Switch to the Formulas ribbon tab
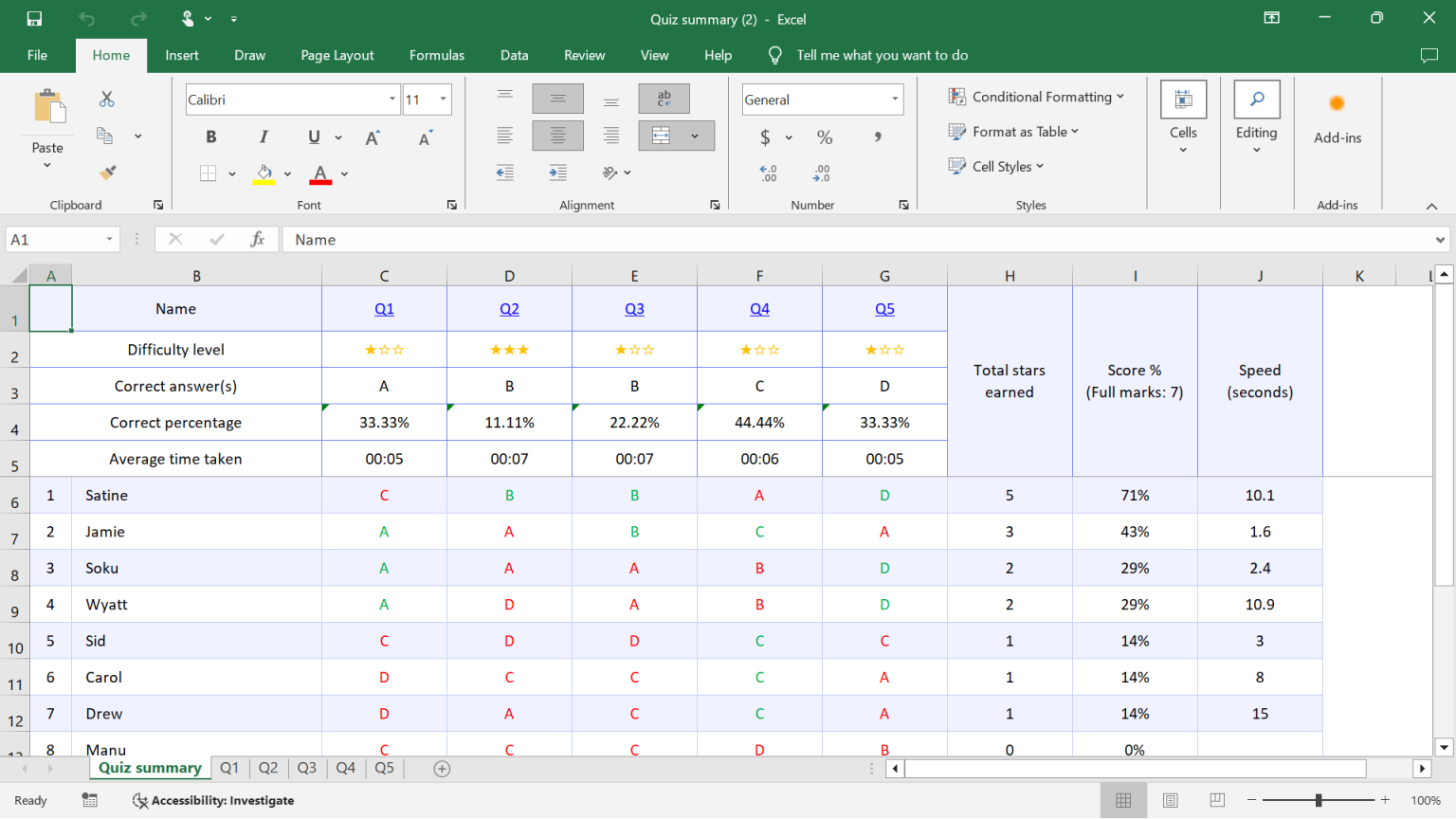 [x=436, y=55]
